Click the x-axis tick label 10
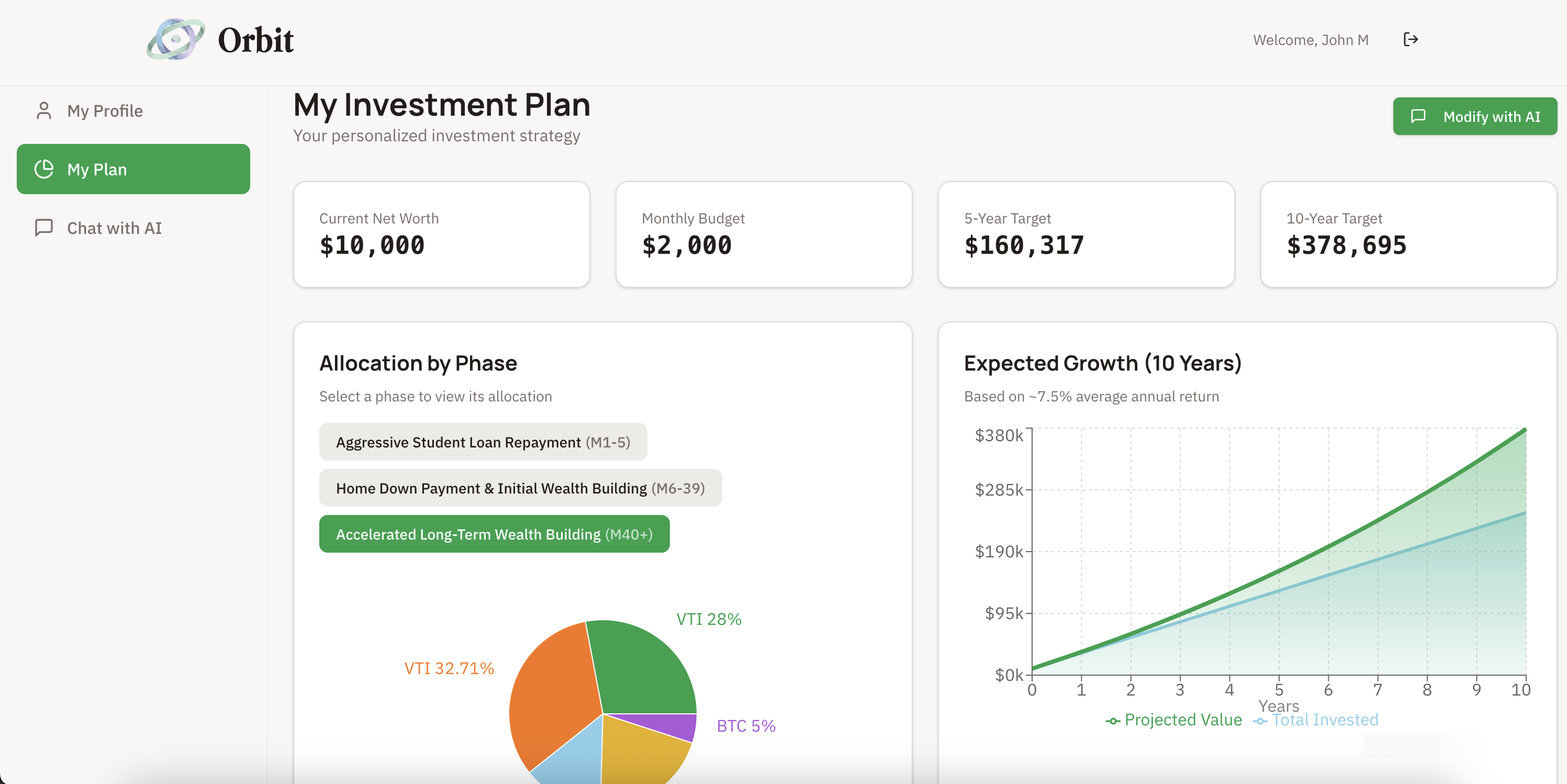1567x784 pixels. click(x=1521, y=690)
